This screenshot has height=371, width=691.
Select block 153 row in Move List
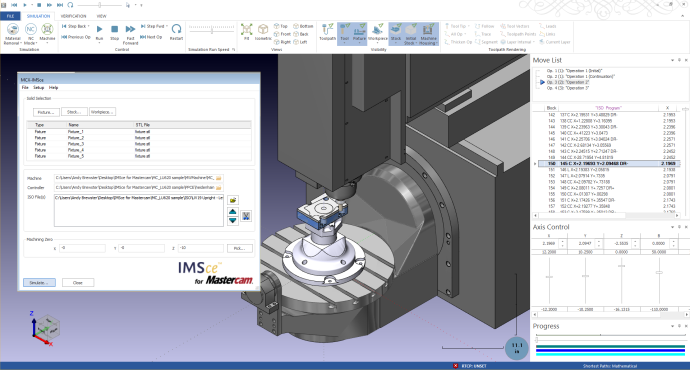610,182
